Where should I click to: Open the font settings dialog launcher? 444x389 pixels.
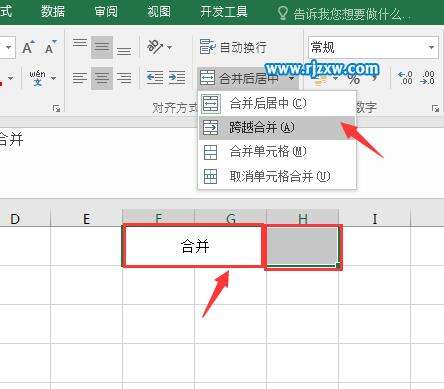click(56, 108)
